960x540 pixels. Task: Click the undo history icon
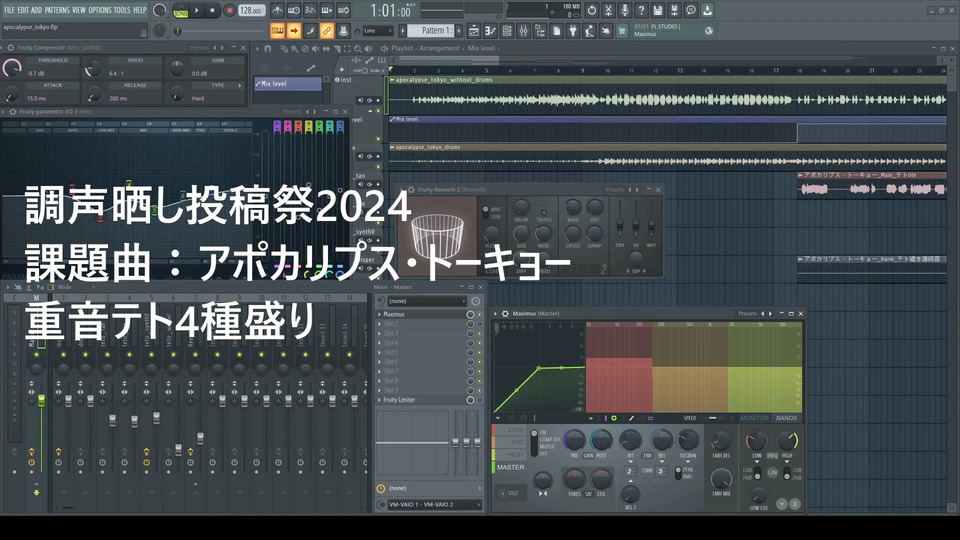click(591, 10)
